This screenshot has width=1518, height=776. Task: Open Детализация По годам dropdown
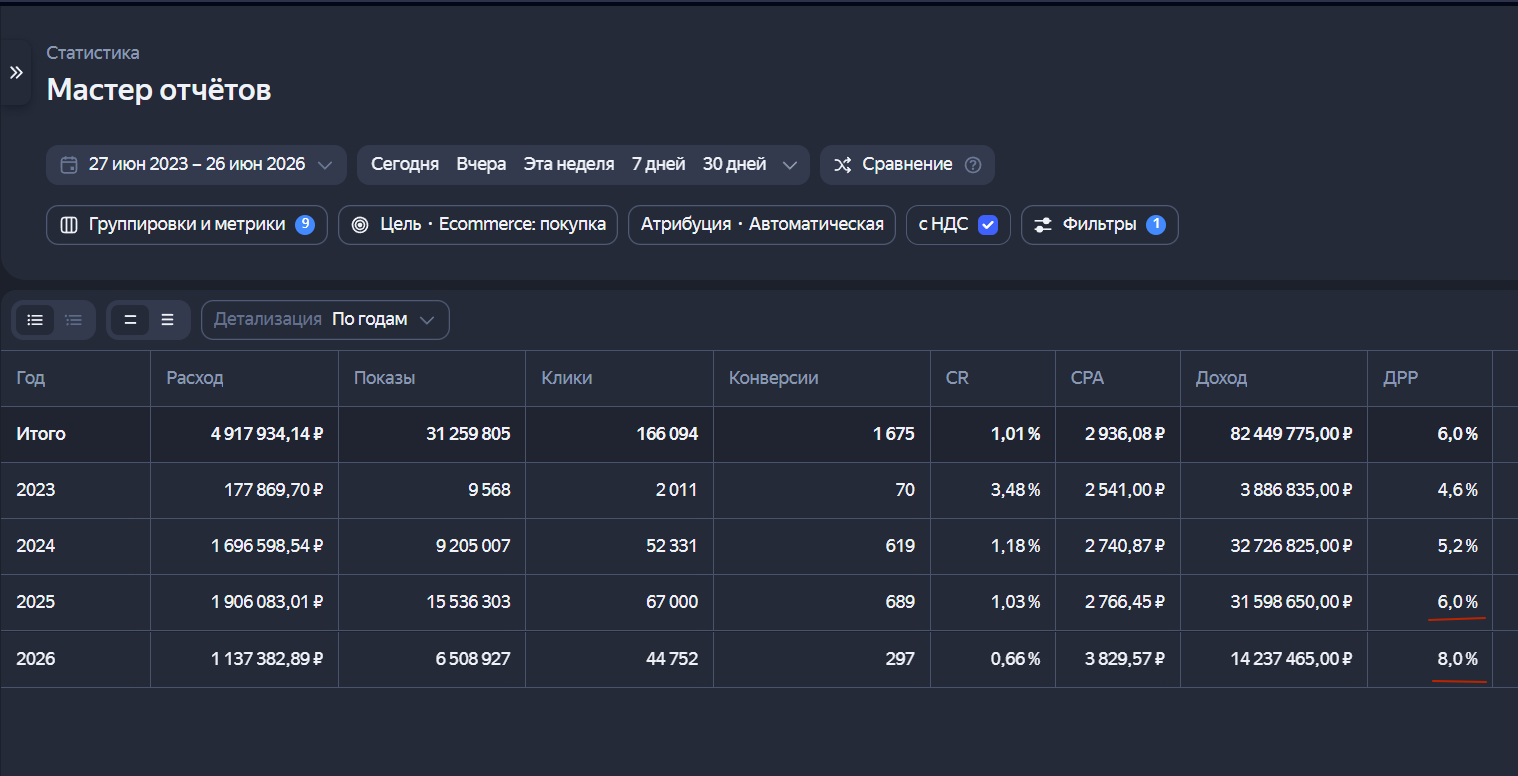[325, 320]
